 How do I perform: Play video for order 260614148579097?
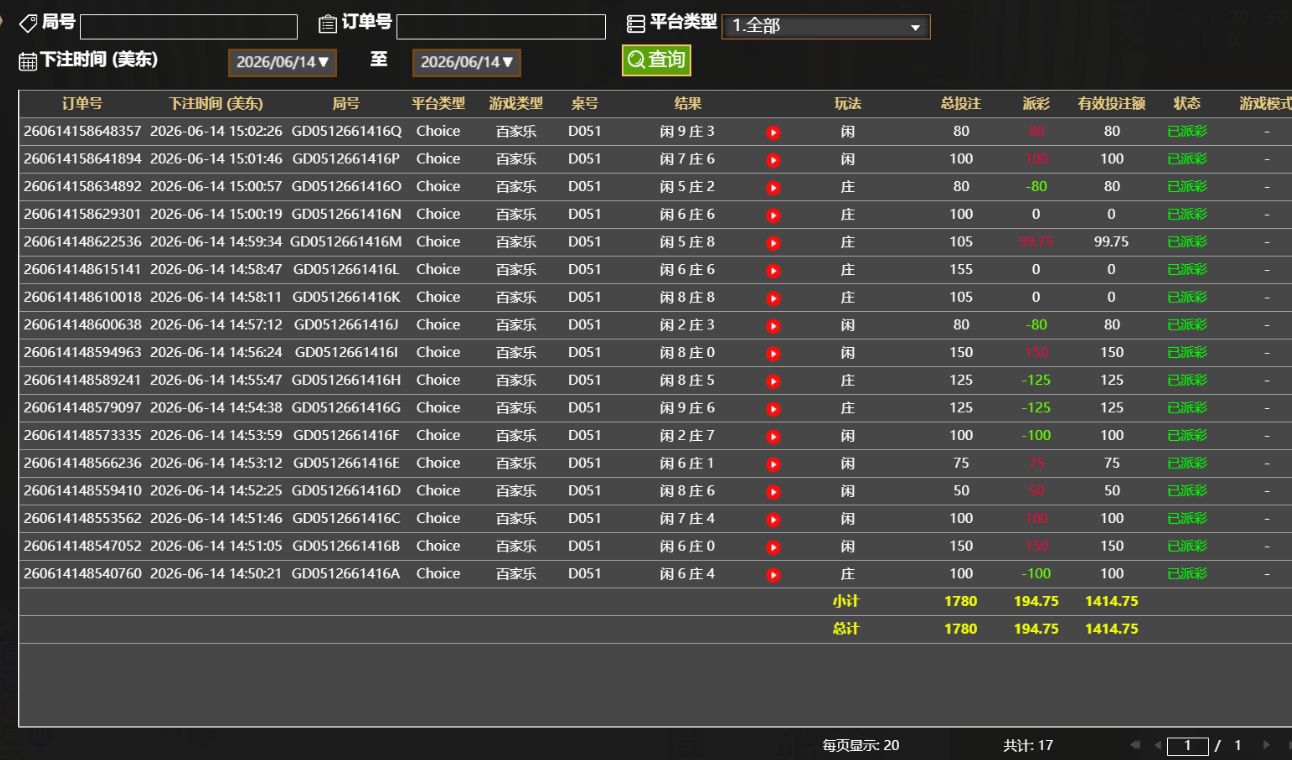pos(773,409)
